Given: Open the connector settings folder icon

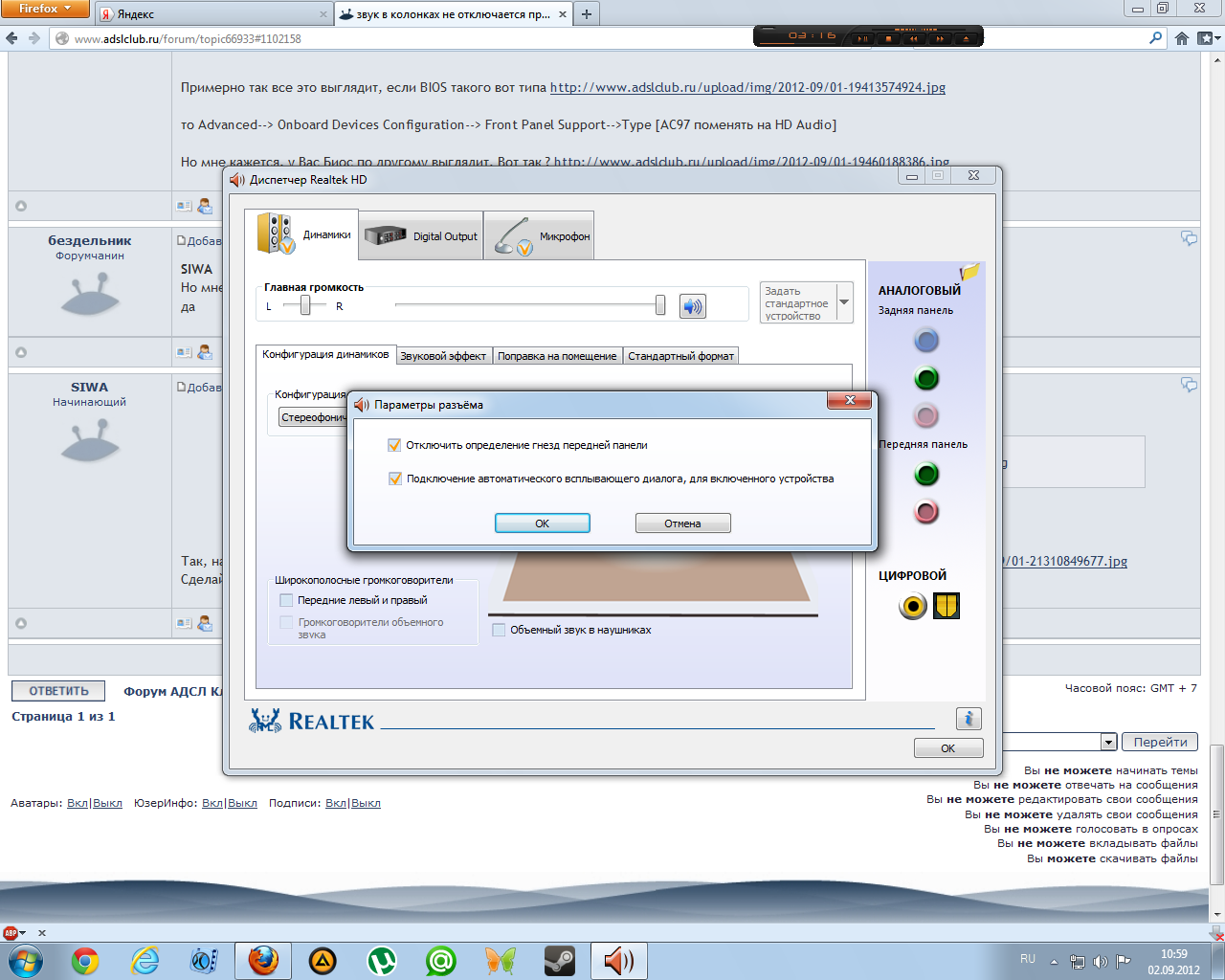Looking at the screenshot, I should coord(969,272).
